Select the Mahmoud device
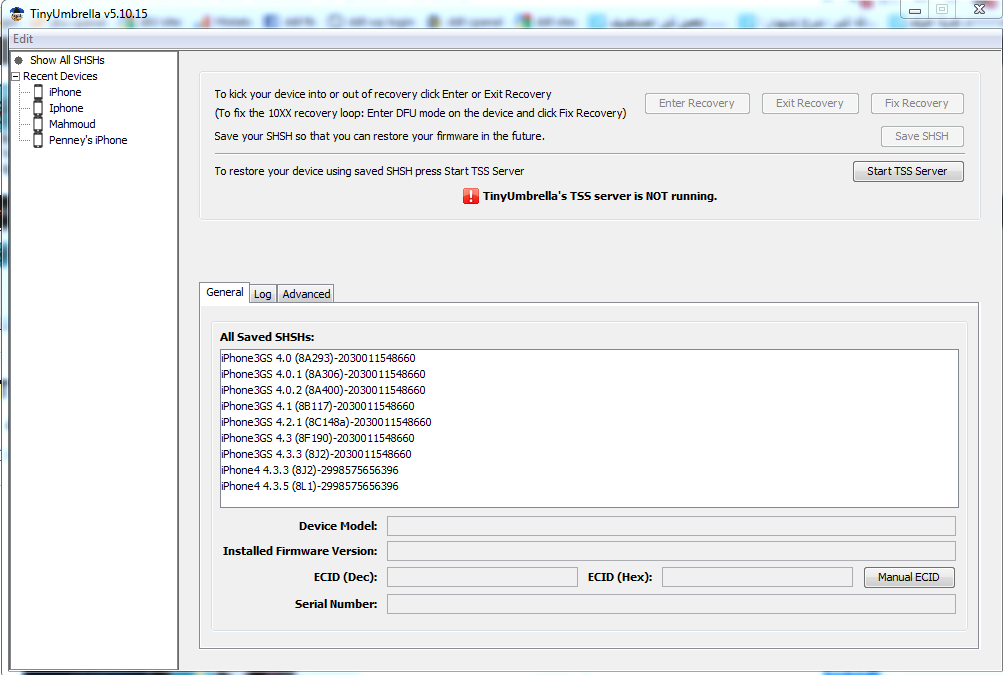The width and height of the screenshot is (1003, 675). click(72, 124)
